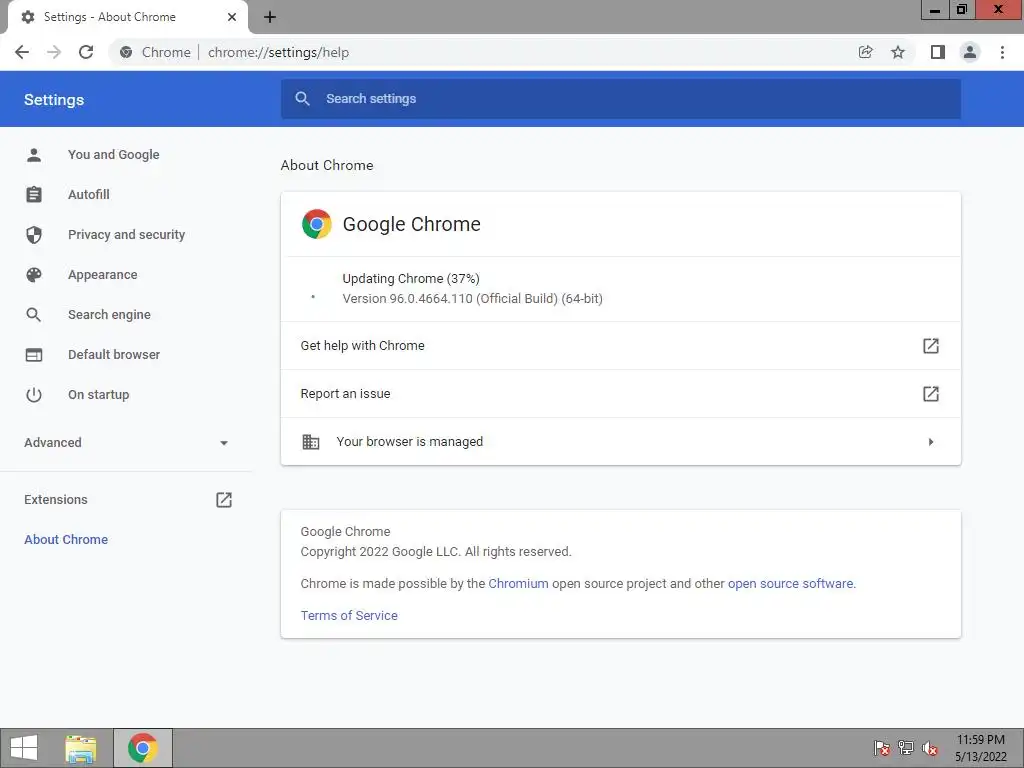Open the open source software link

[x=790, y=584]
